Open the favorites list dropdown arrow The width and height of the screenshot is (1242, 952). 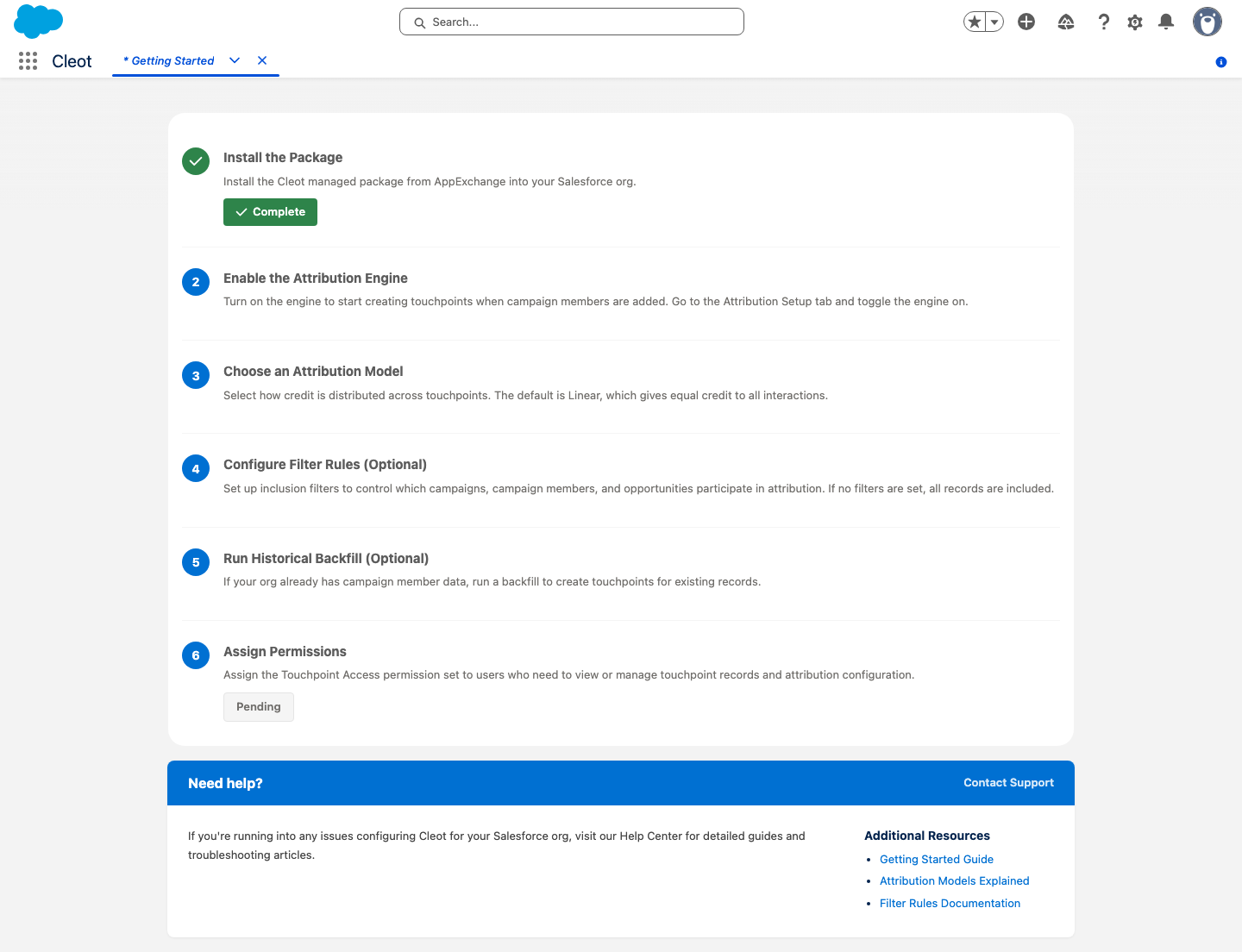[994, 22]
